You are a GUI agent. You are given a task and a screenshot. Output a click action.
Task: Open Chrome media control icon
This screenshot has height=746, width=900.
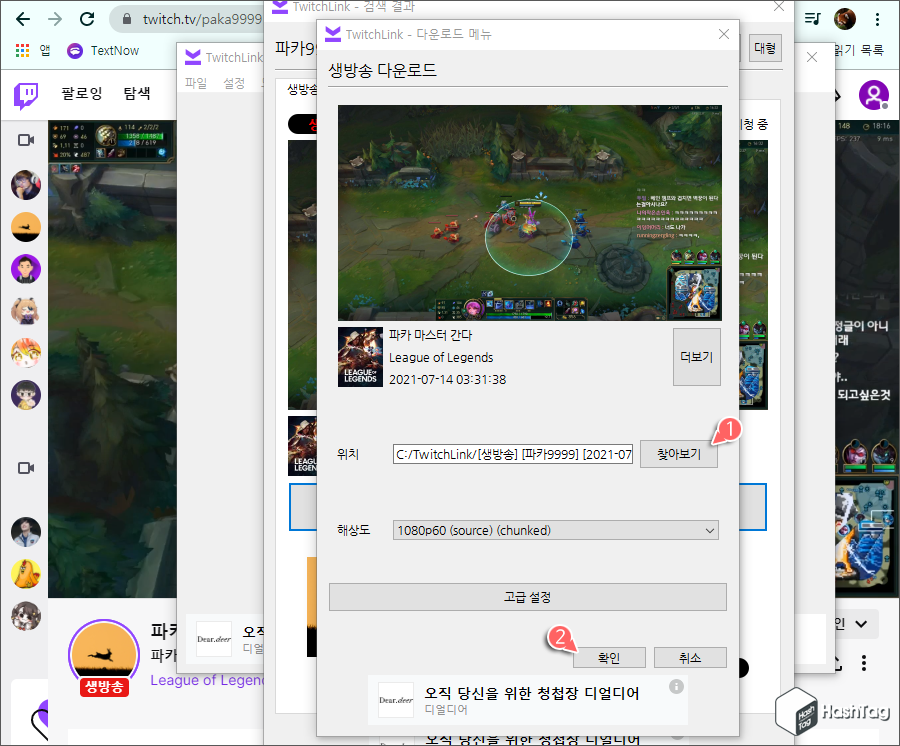click(813, 19)
